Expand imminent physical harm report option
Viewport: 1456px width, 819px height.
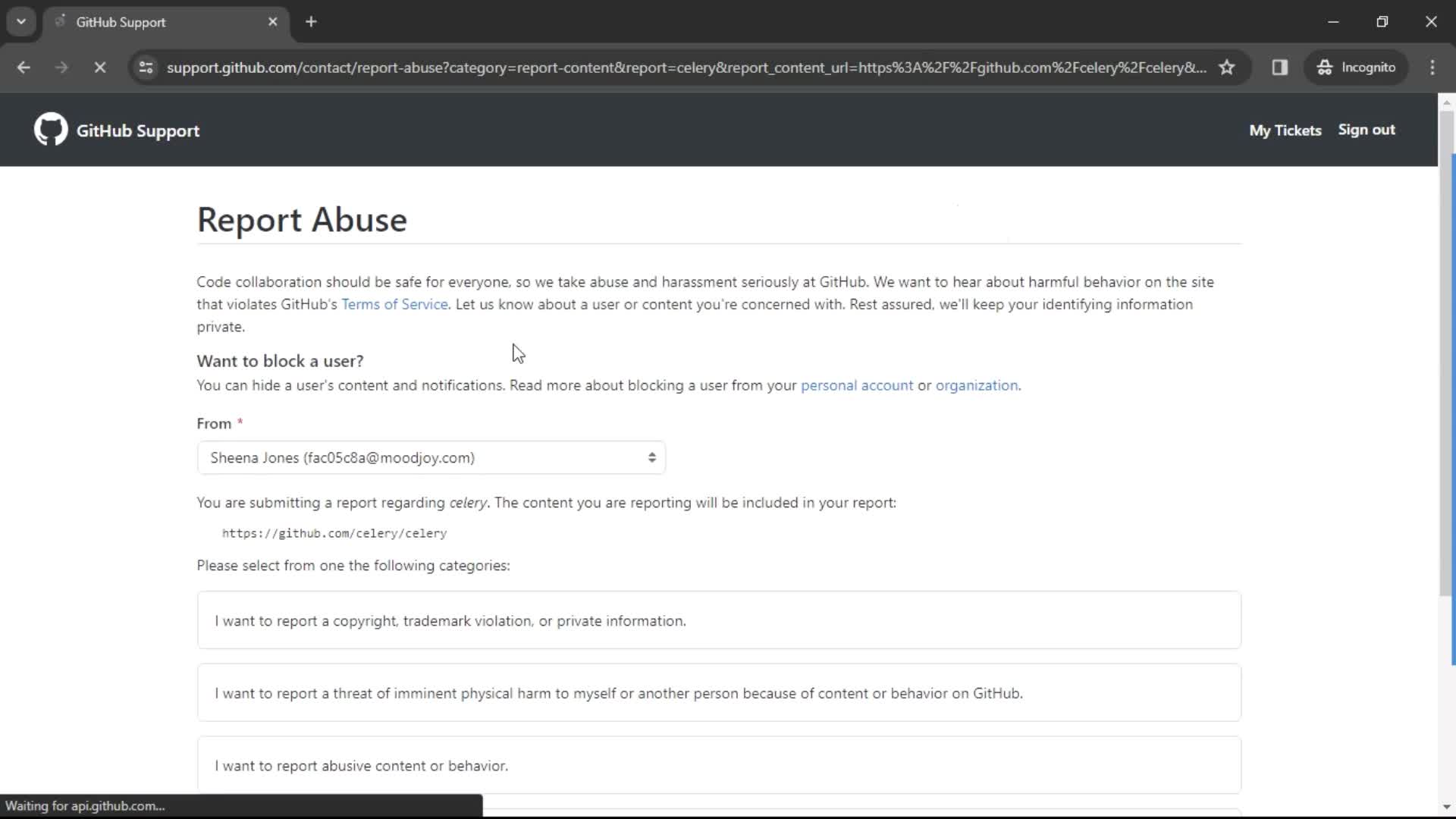click(719, 693)
